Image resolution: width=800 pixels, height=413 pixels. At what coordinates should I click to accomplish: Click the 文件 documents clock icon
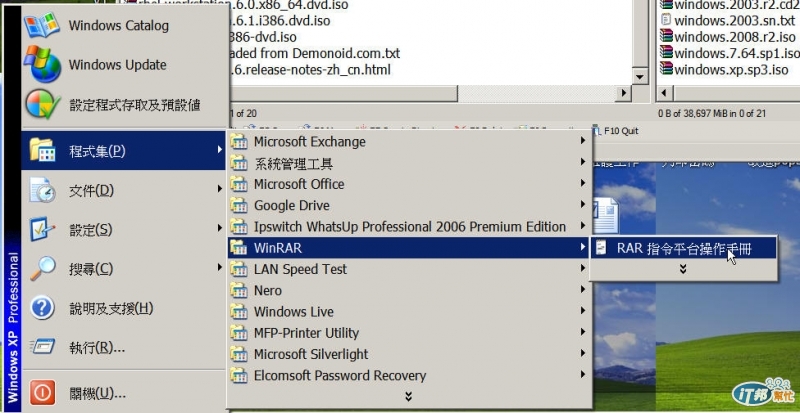click(42, 190)
